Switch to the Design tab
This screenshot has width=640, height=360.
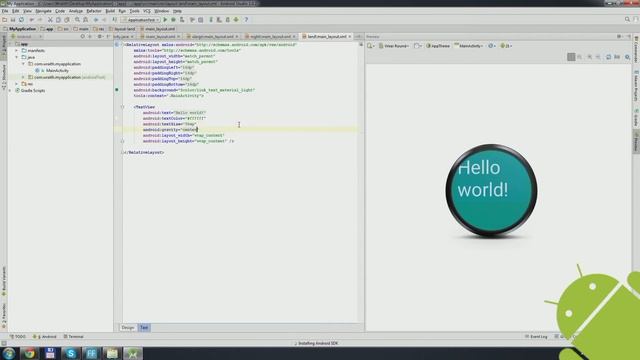tap(128, 328)
